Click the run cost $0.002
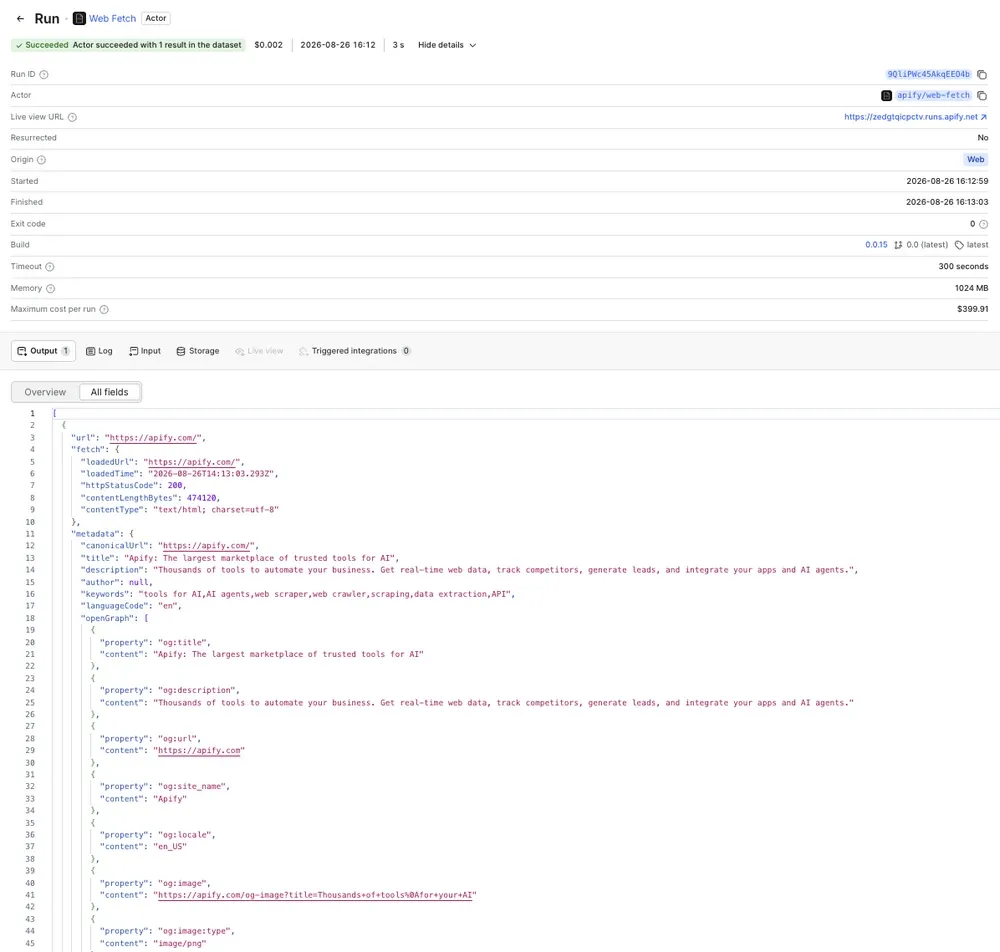This screenshot has width=1000, height=952. point(268,45)
